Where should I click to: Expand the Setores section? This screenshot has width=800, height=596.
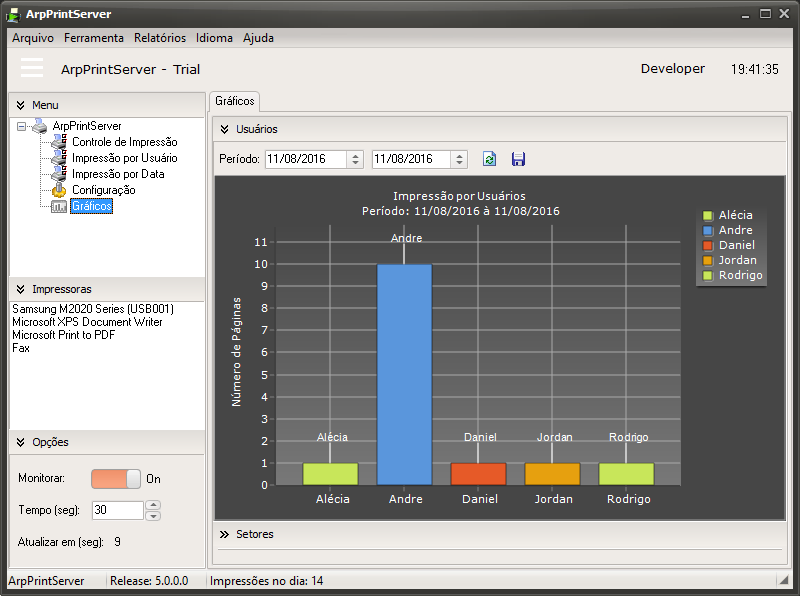pos(224,534)
